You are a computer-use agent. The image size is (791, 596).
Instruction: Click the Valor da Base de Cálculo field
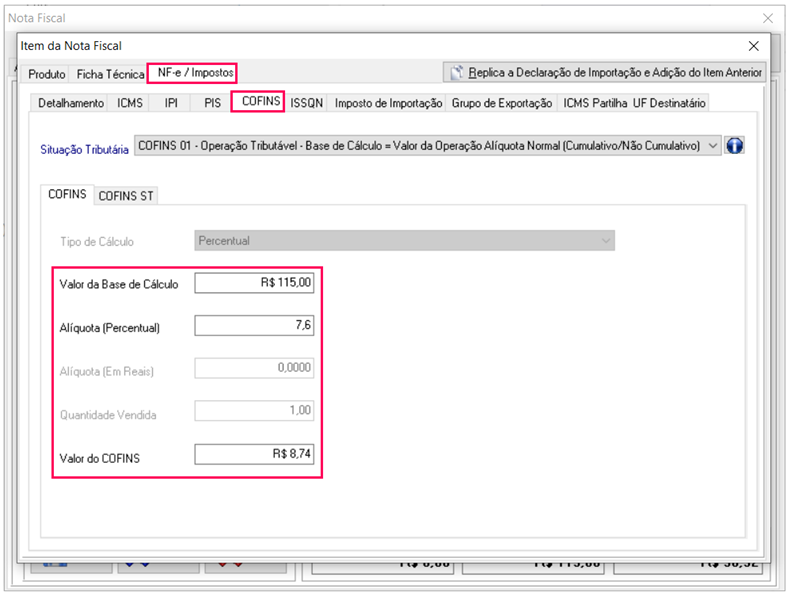click(254, 284)
